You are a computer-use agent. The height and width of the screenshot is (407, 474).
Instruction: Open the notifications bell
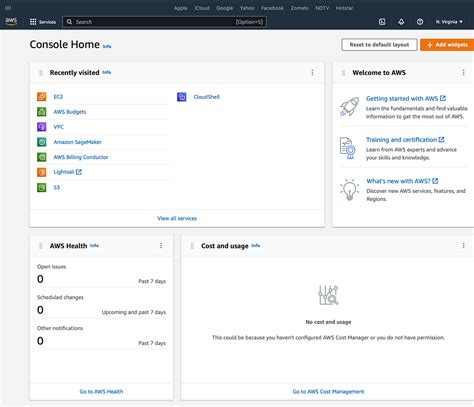point(401,22)
